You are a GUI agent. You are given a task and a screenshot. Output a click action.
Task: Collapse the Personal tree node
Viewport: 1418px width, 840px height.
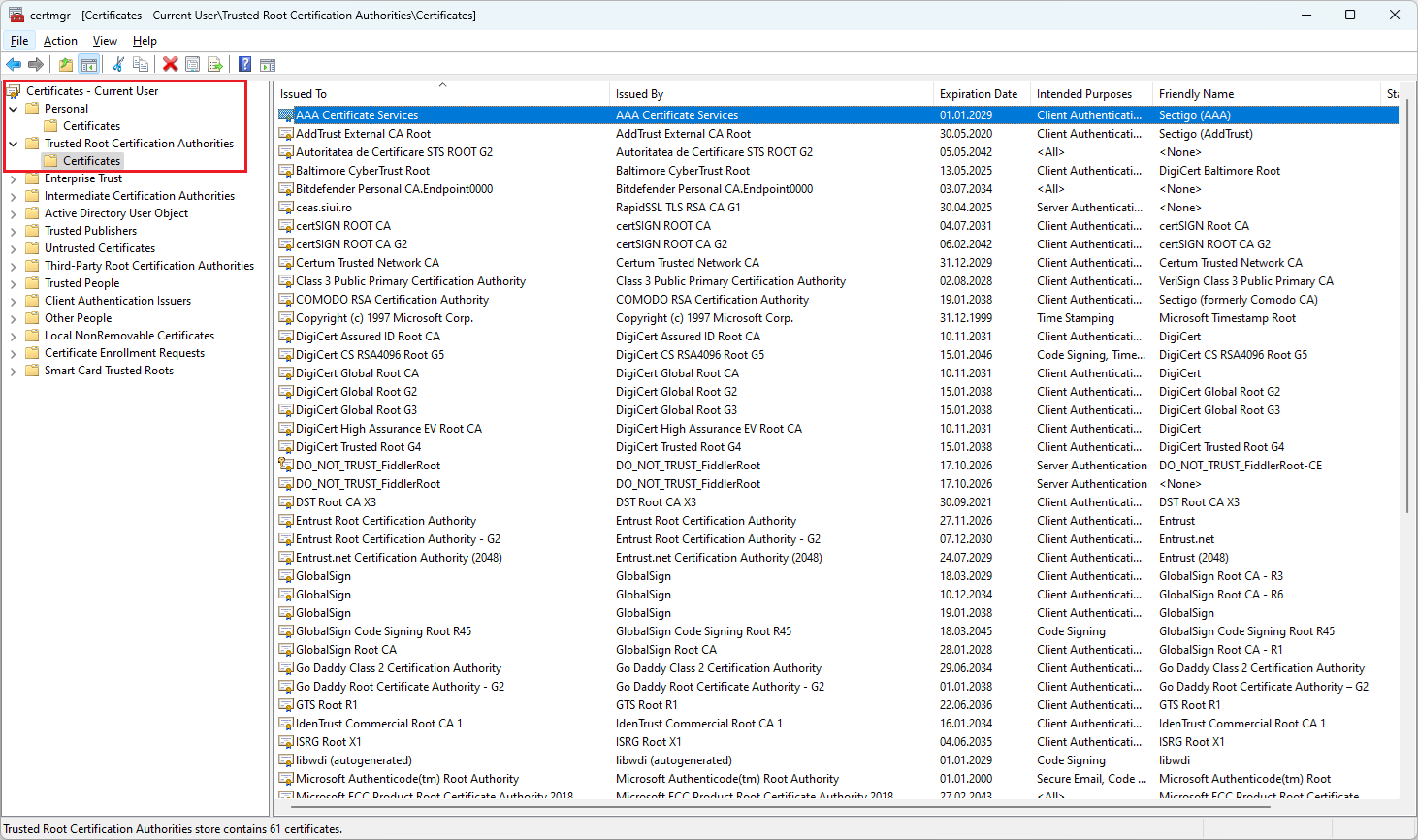(14, 109)
